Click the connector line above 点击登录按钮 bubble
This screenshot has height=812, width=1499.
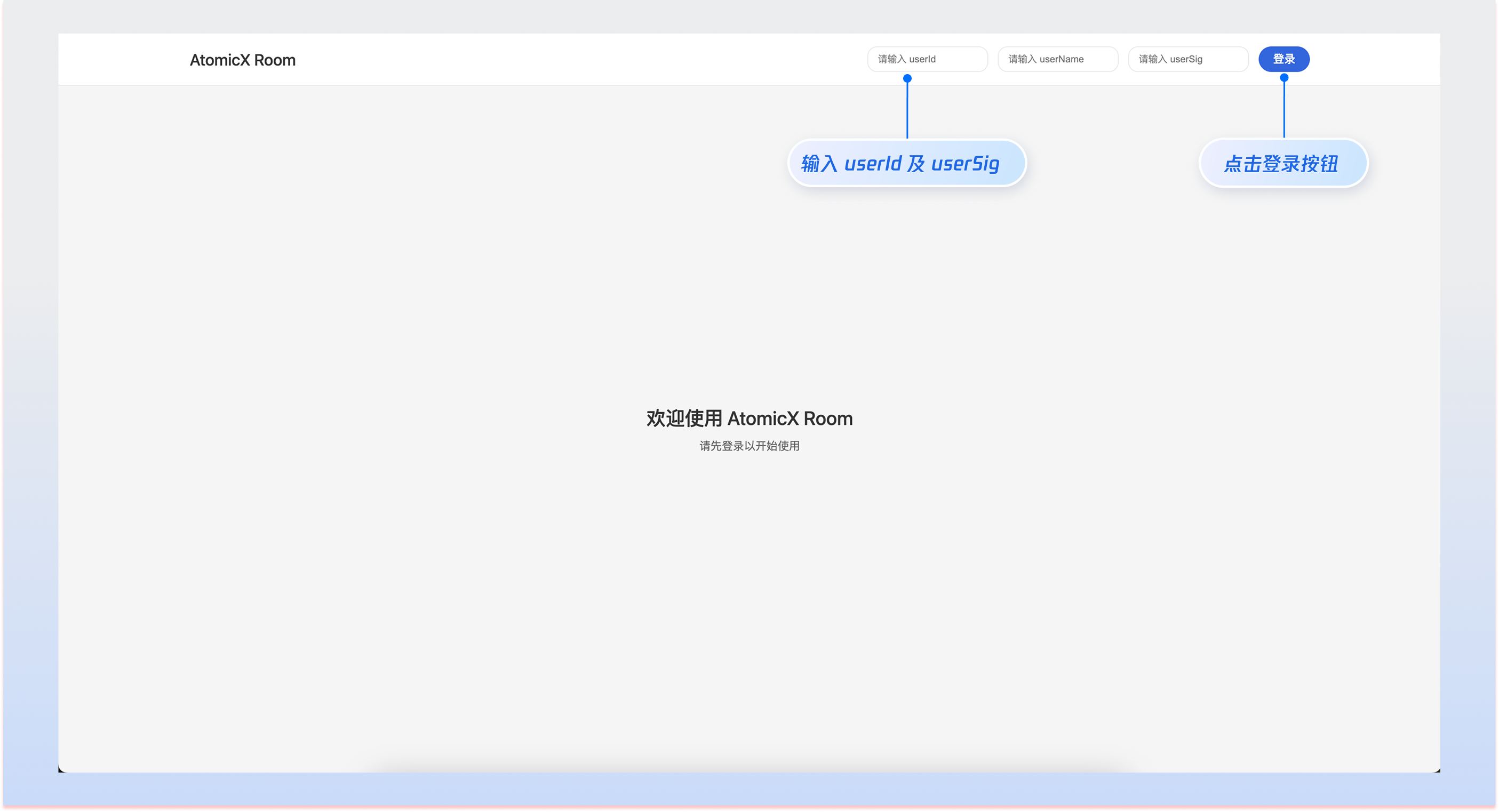pos(1284,110)
